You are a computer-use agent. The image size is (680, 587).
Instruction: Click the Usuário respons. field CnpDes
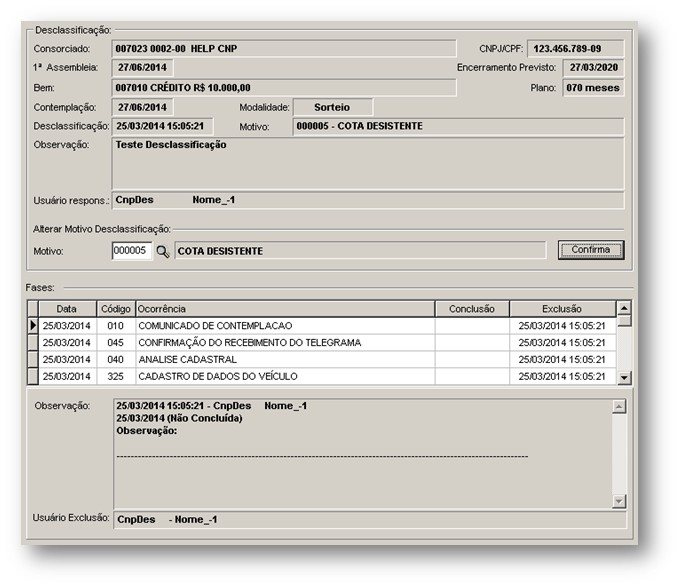tap(368, 200)
